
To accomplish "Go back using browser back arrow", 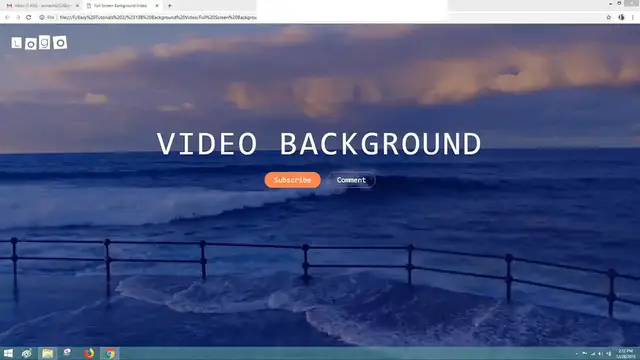I will [7, 18].
